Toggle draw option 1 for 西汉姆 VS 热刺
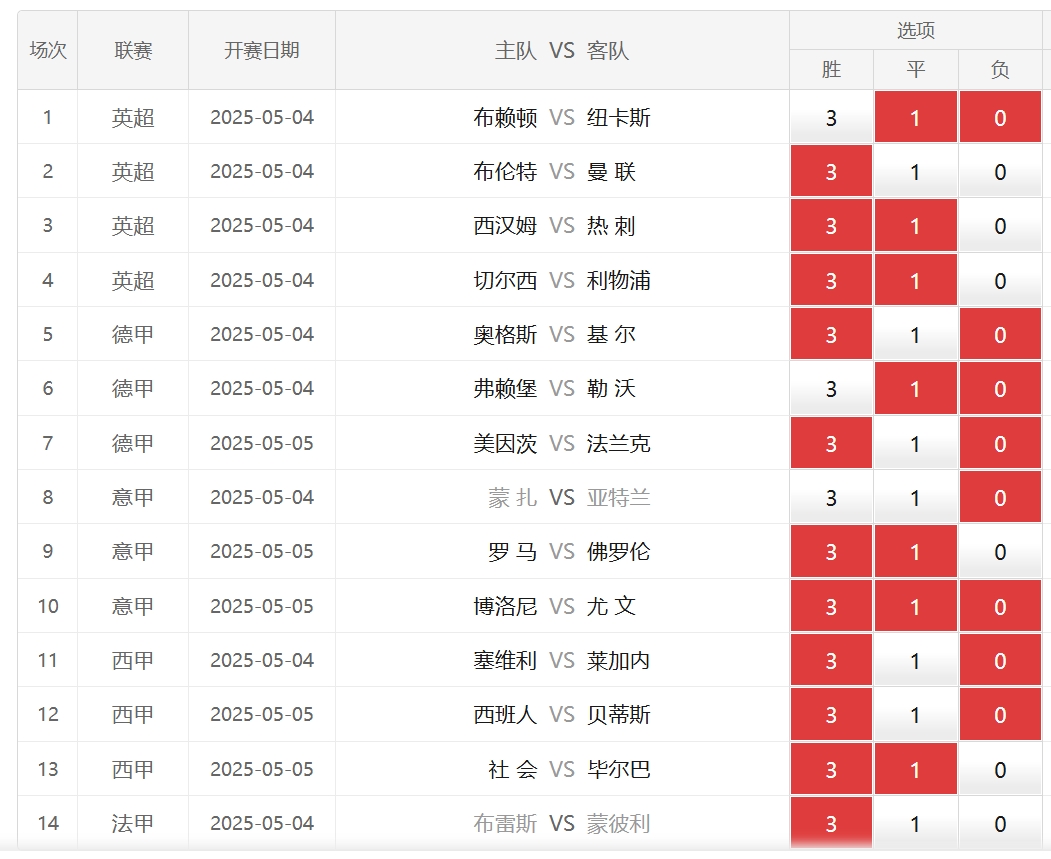1051x859 pixels. pyautogui.click(x=916, y=226)
